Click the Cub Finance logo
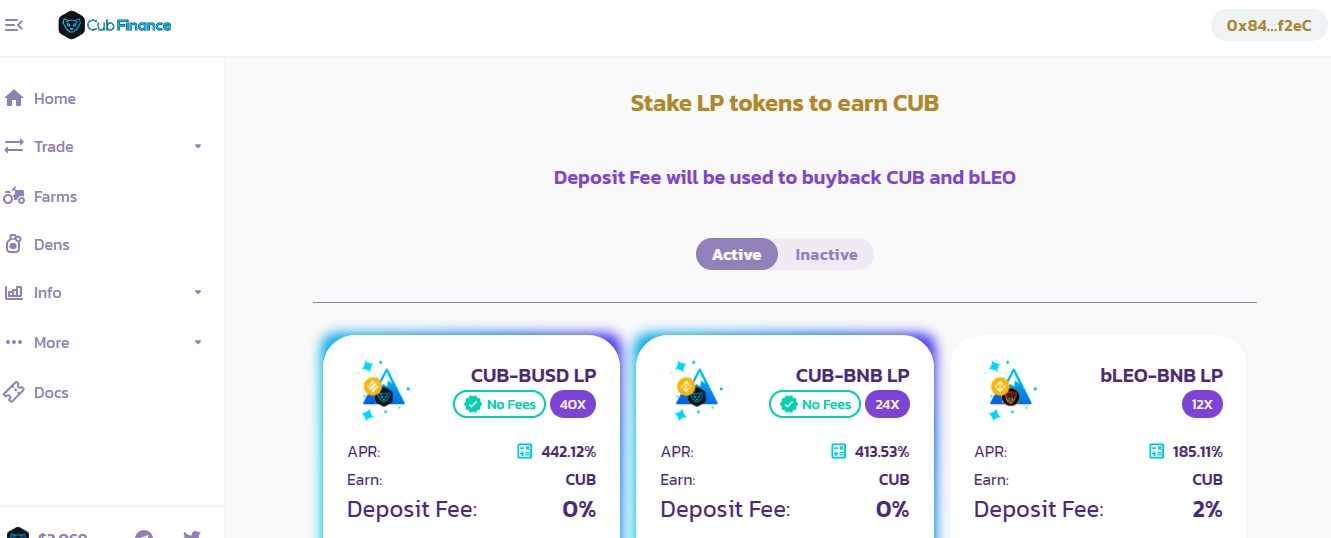The width and height of the screenshot is (1331, 538). (x=115, y=25)
